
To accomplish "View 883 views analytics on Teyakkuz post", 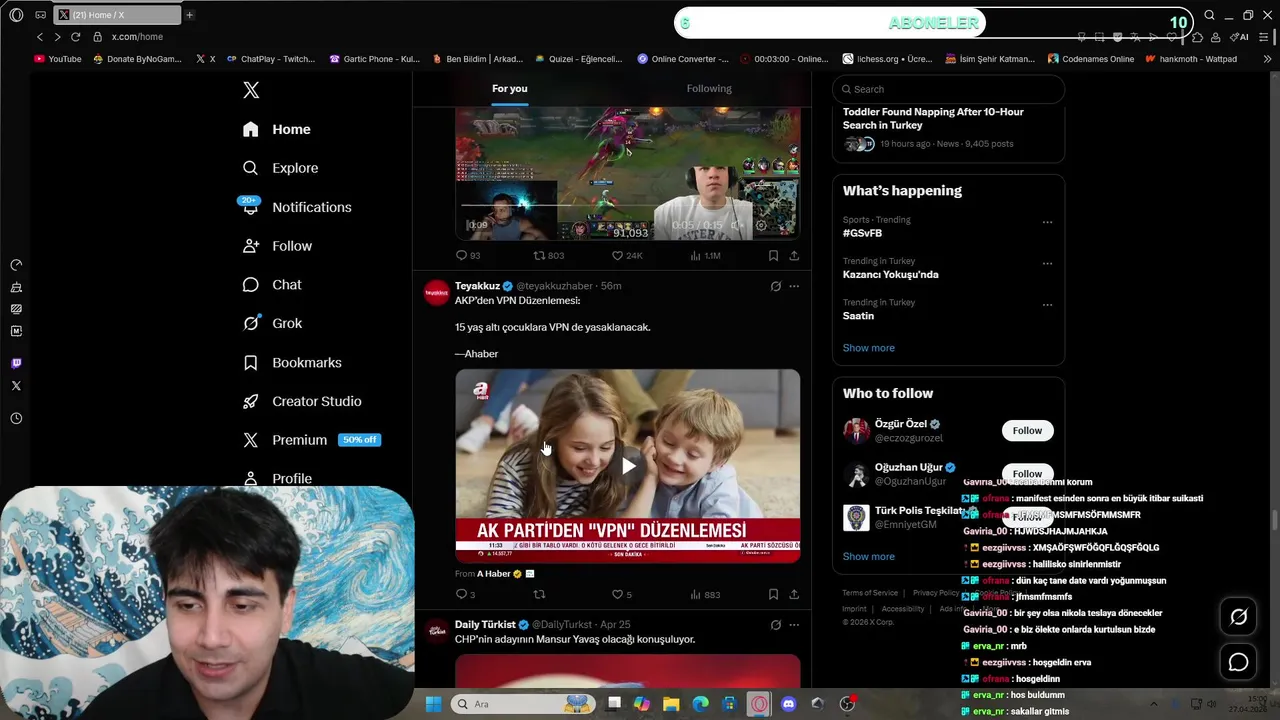I will click(705, 594).
